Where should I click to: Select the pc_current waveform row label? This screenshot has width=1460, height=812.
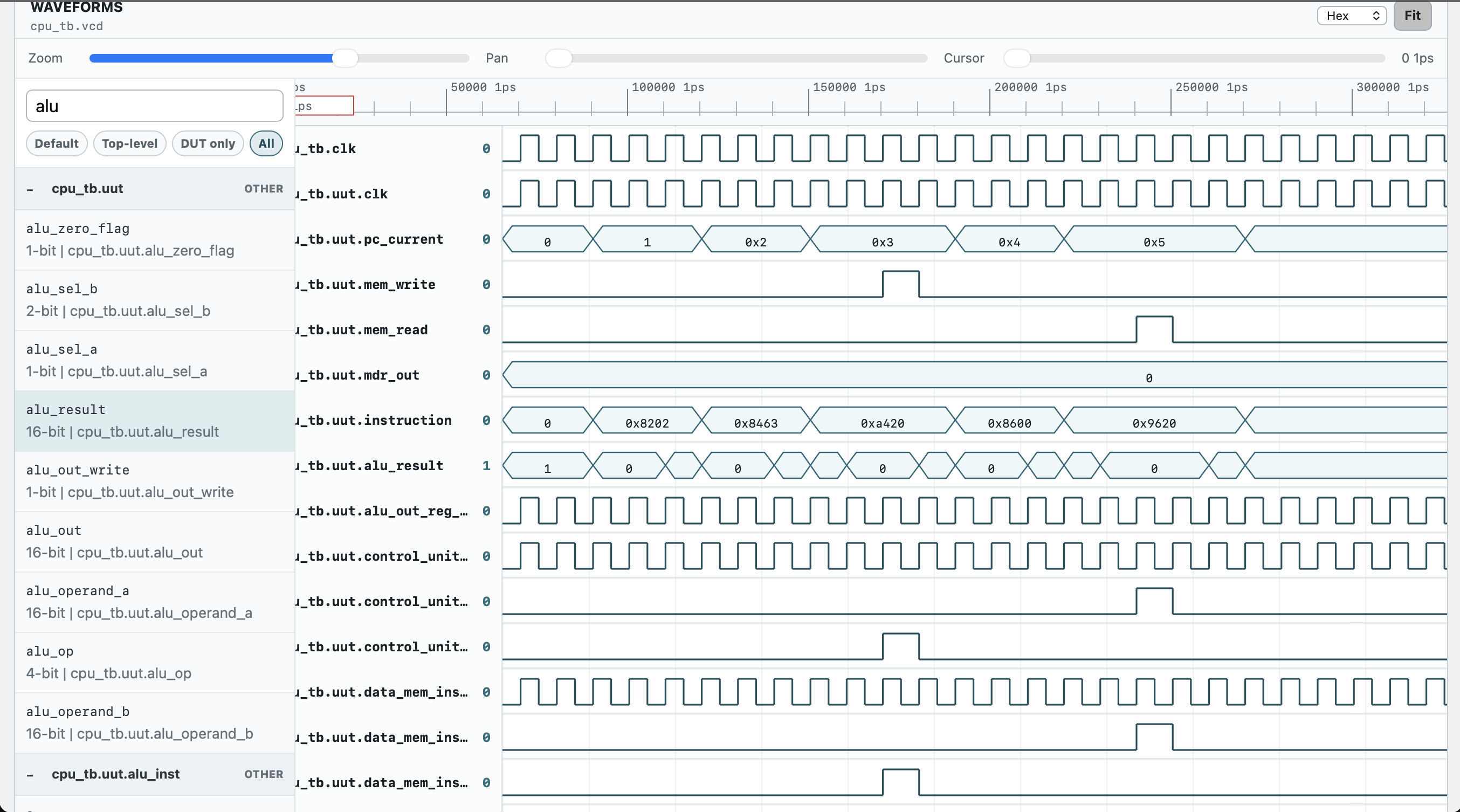369,240
